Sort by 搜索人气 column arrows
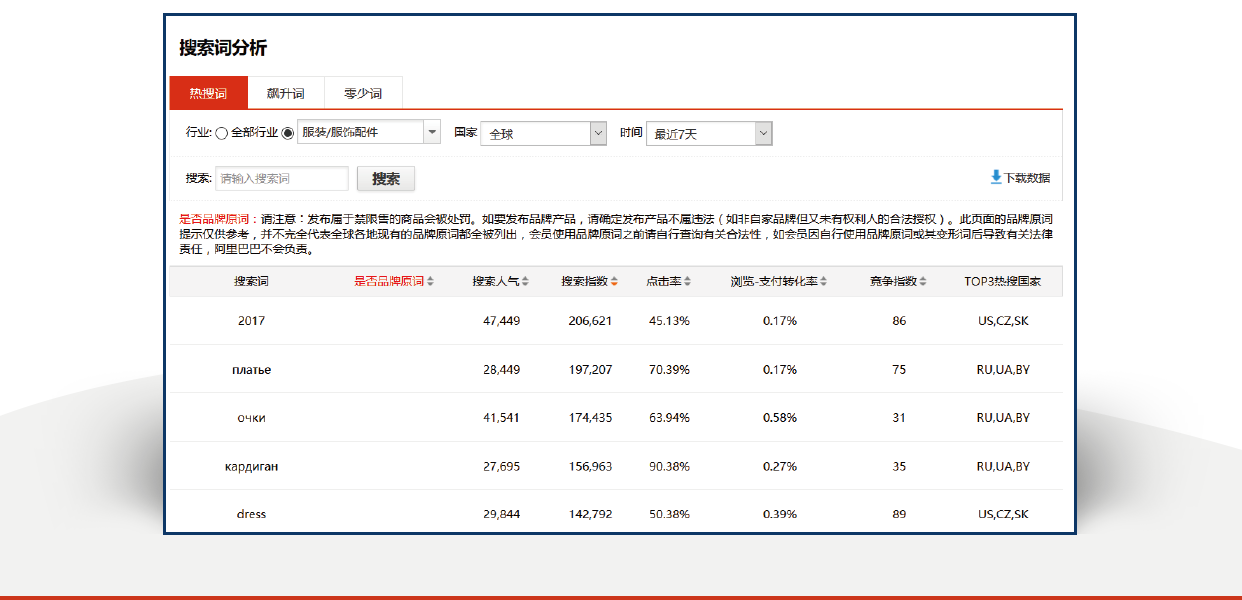1242x600 pixels. pyautogui.click(x=525, y=282)
